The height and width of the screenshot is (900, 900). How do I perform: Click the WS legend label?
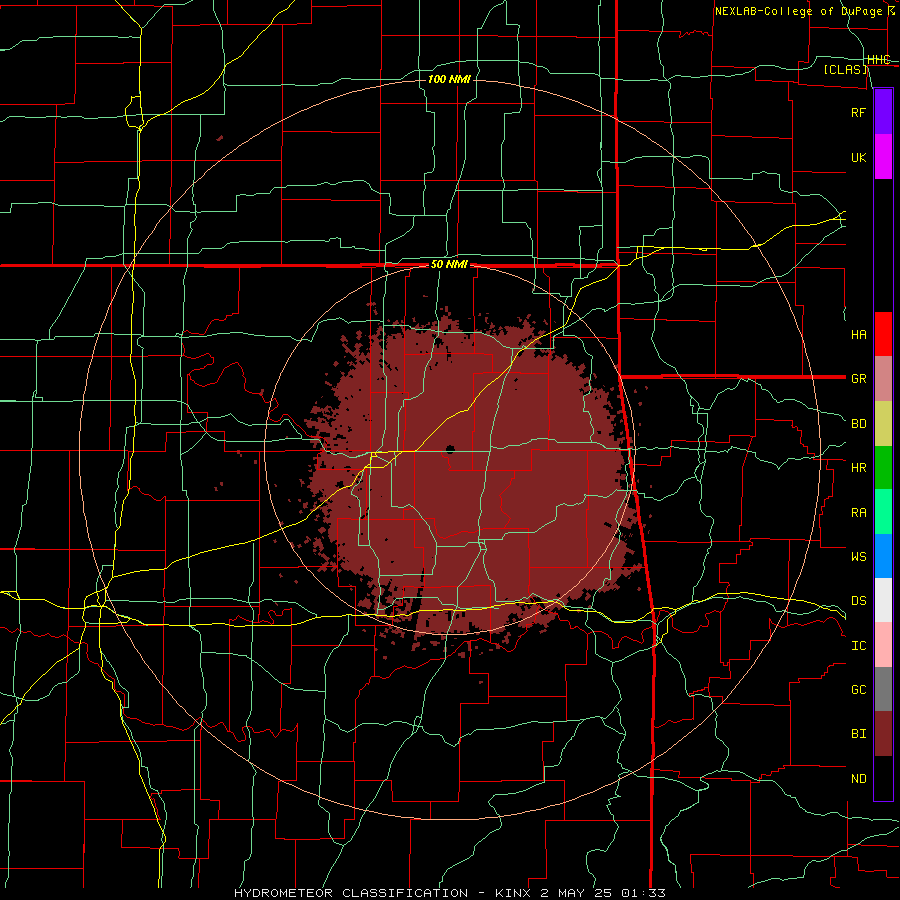[x=858, y=556]
